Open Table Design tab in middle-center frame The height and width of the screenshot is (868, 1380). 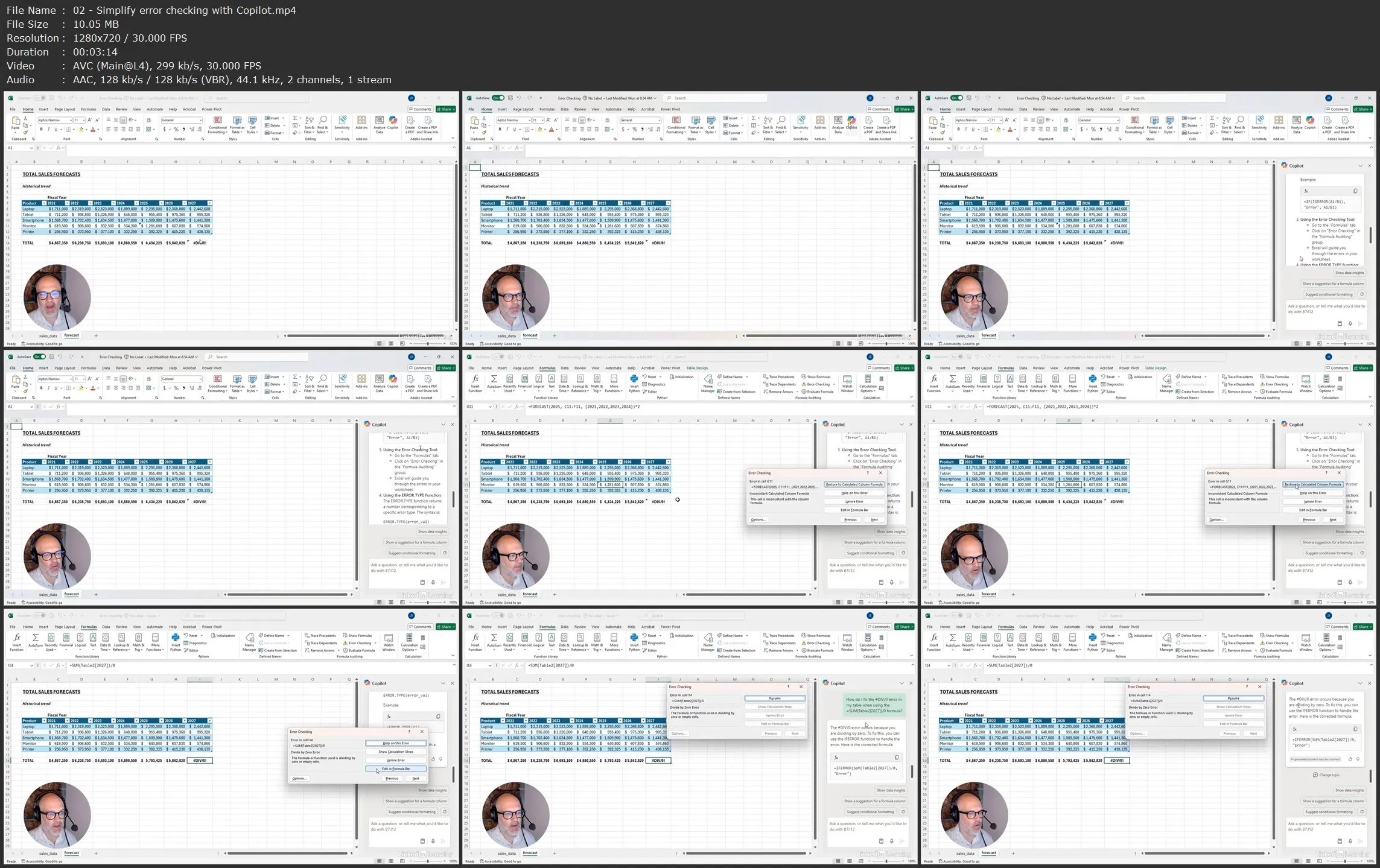[x=697, y=368]
